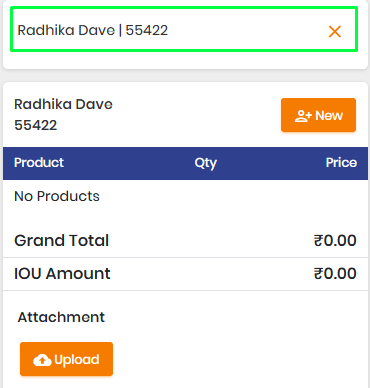Focus the Radhika Dave | 55422 search field
The image size is (370, 388).
(x=184, y=29)
